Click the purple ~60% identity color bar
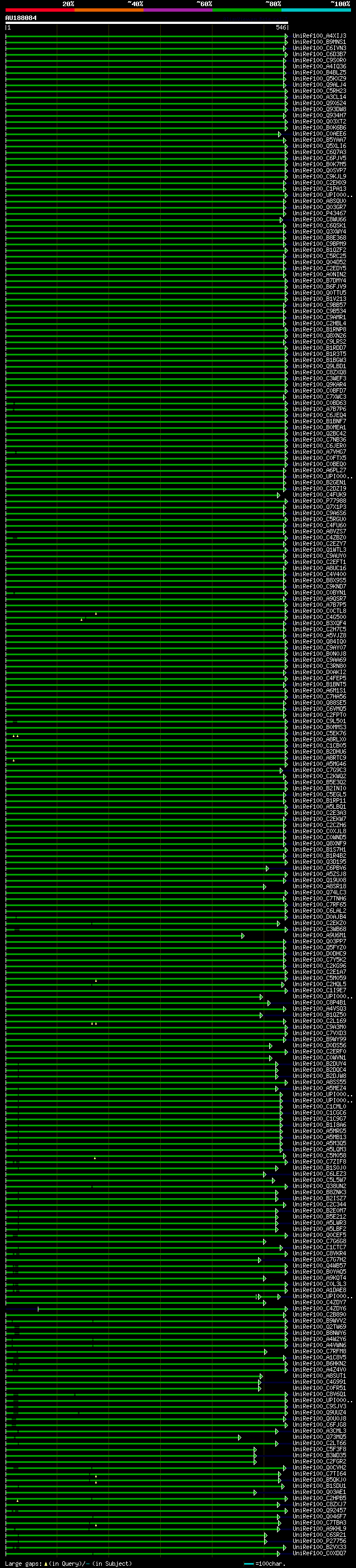The height and width of the screenshot is (1568, 356). [x=179, y=10]
